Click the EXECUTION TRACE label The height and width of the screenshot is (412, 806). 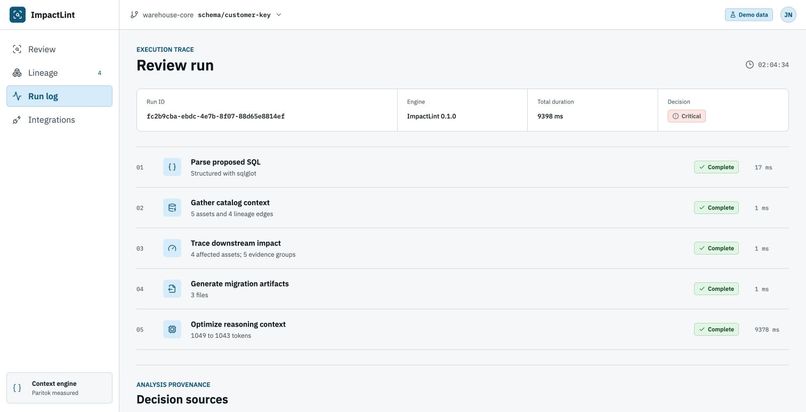point(165,50)
